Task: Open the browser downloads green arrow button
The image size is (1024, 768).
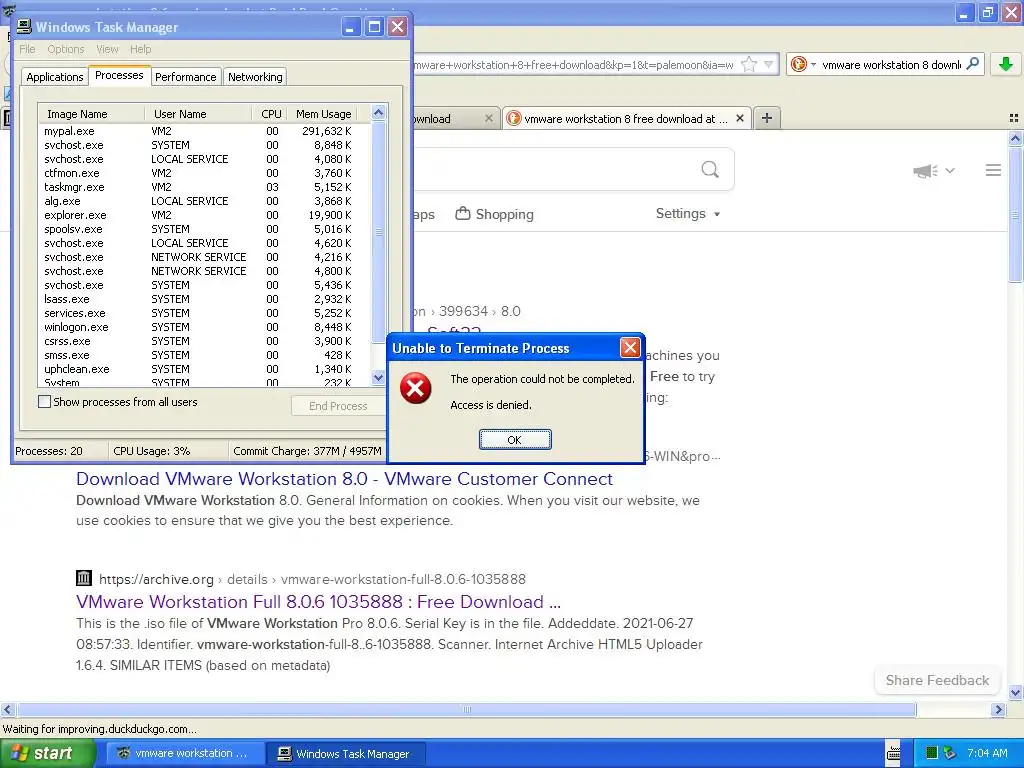Action: pyautogui.click(x=1006, y=64)
